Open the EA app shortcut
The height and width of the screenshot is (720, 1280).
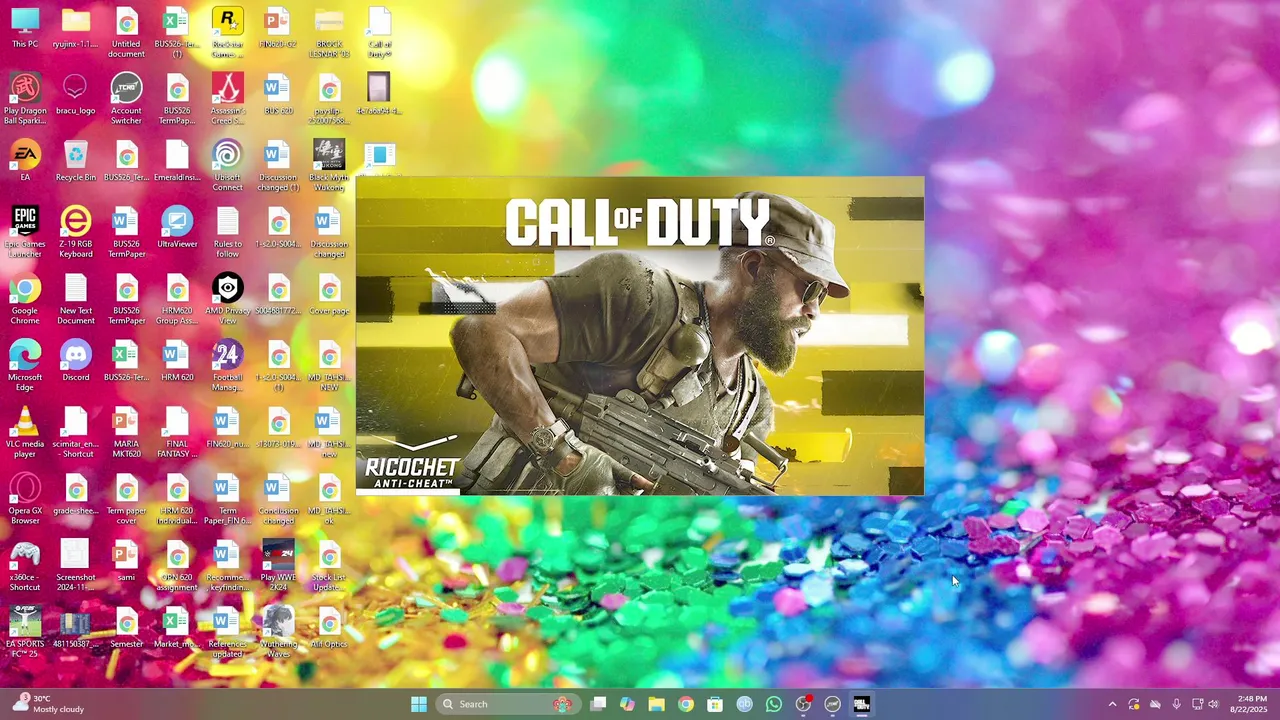pyautogui.click(x=25, y=162)
